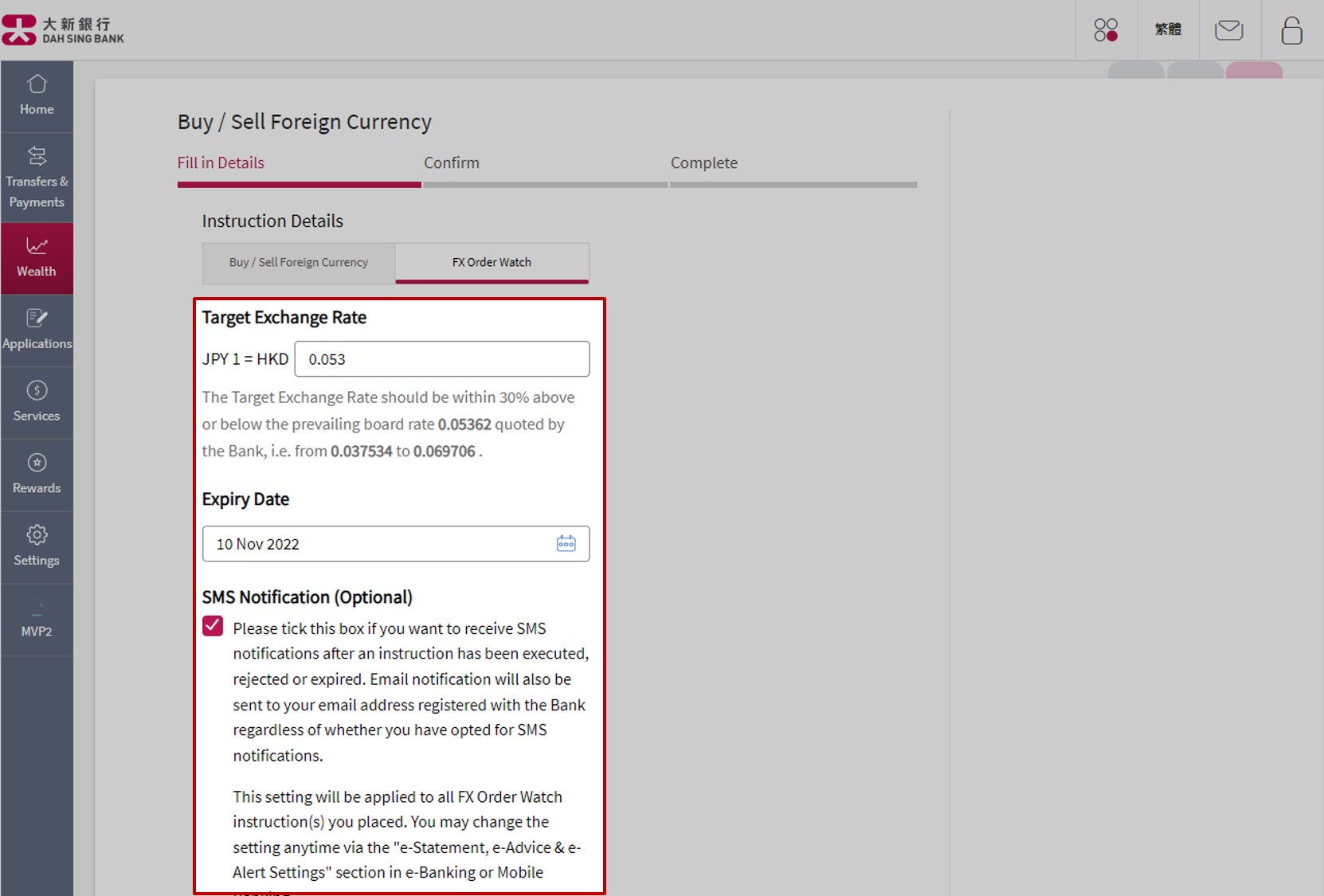
Task: Open the messages envelope icon
Action: [x=1228, y=30]
